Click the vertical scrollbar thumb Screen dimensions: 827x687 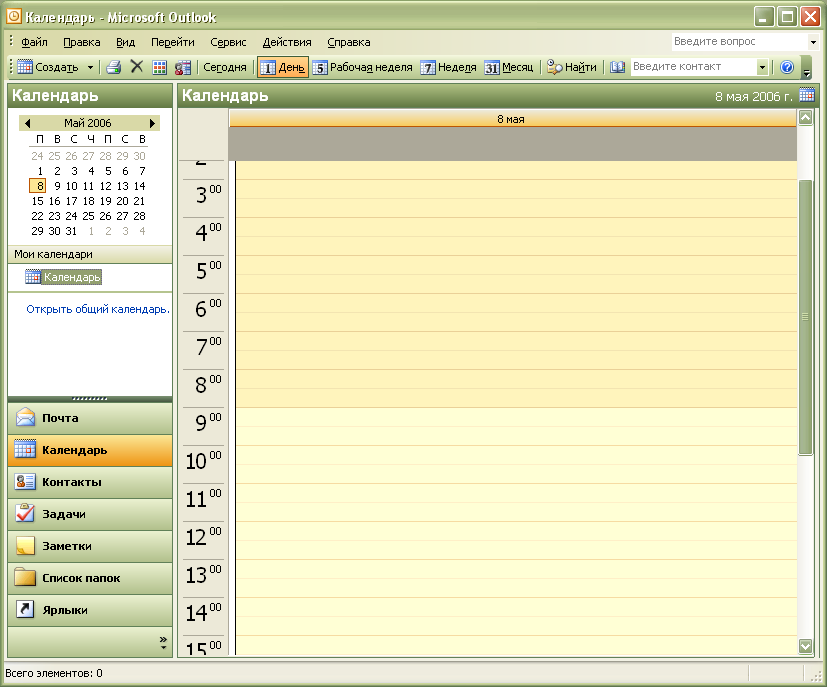pos(805,317)
